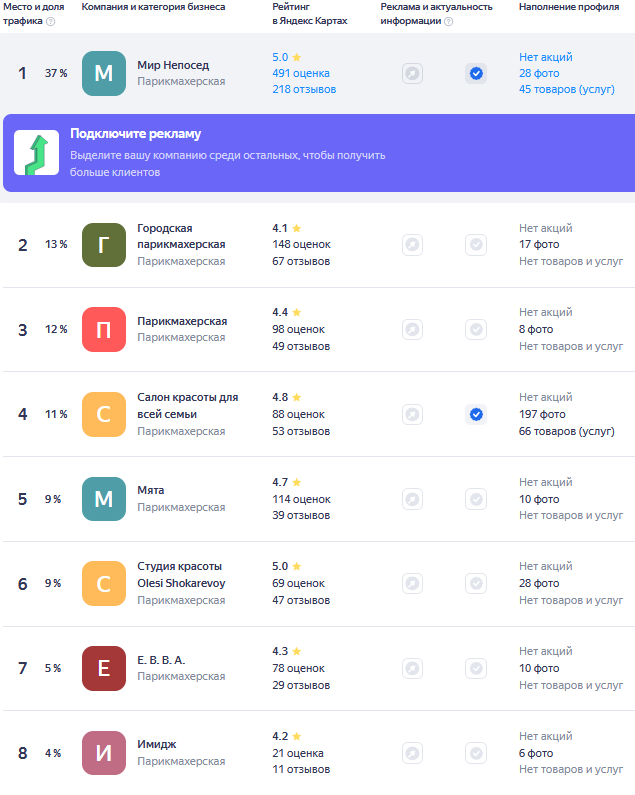Click verified checkmark for Мир Непосед

[476, 74]
